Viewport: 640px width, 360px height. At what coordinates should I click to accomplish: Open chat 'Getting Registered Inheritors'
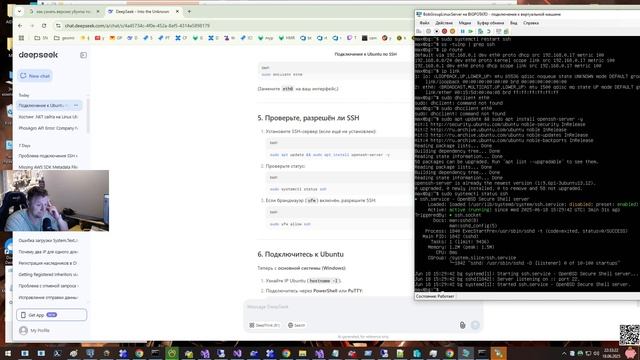click(48, 275)
